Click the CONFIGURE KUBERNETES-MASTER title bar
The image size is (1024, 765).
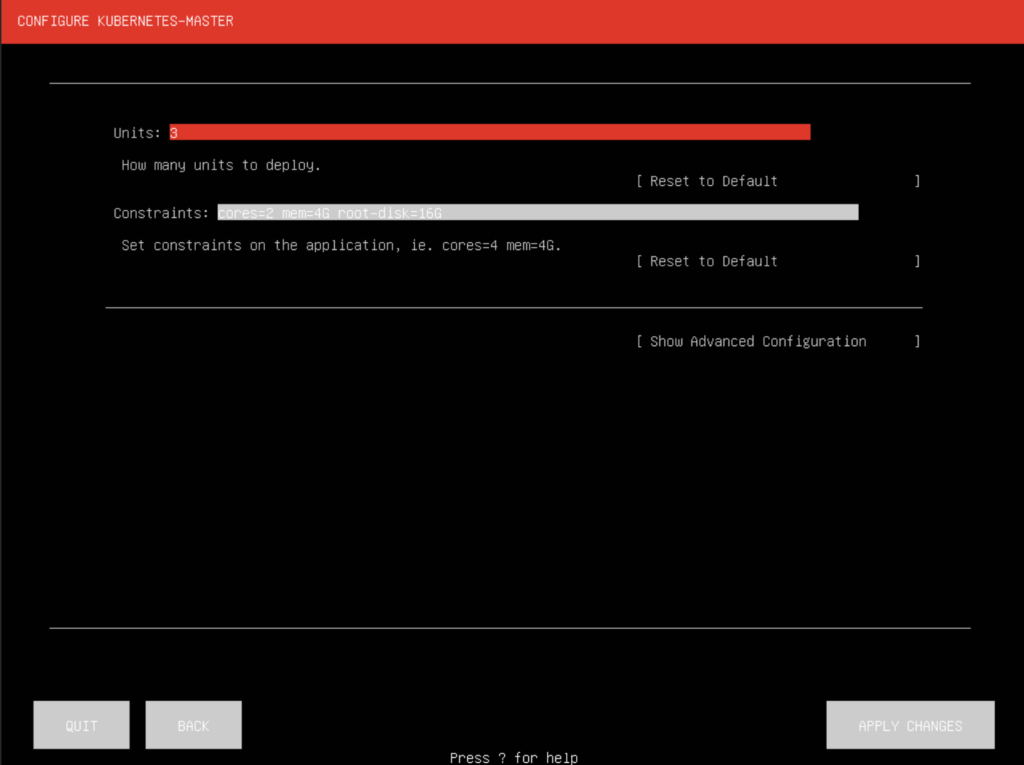125,20
